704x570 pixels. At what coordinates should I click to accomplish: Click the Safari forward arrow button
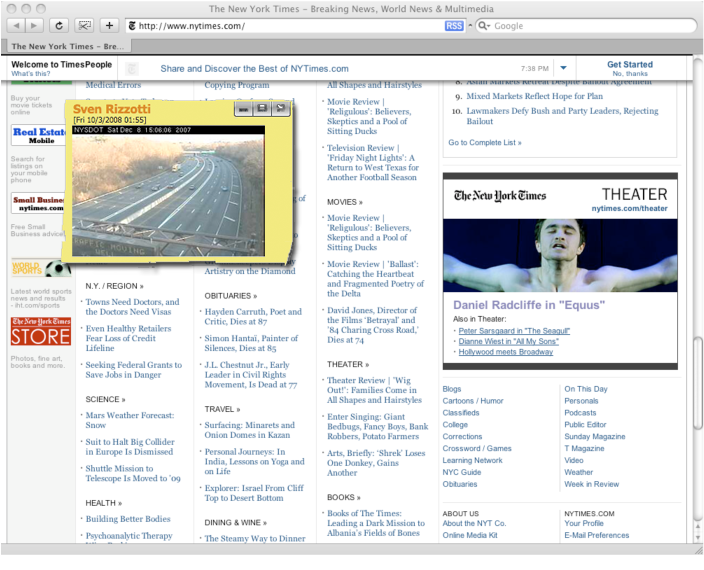point(38,25)
